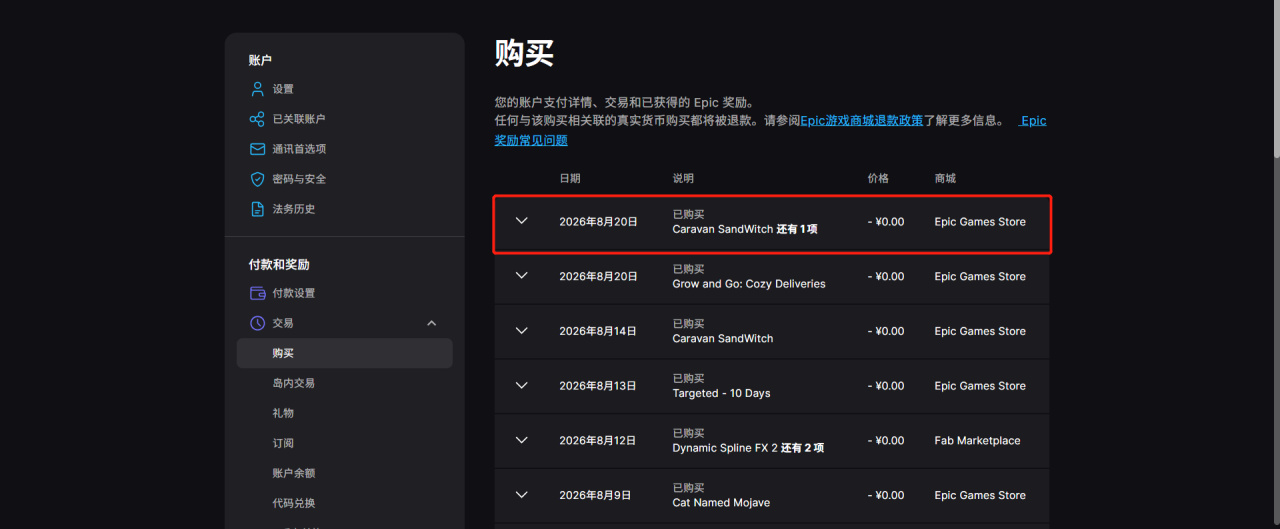The image size is (1280, 529).
Task: Click the 2026年8月12日 date cell
Action: coord(598,441)
